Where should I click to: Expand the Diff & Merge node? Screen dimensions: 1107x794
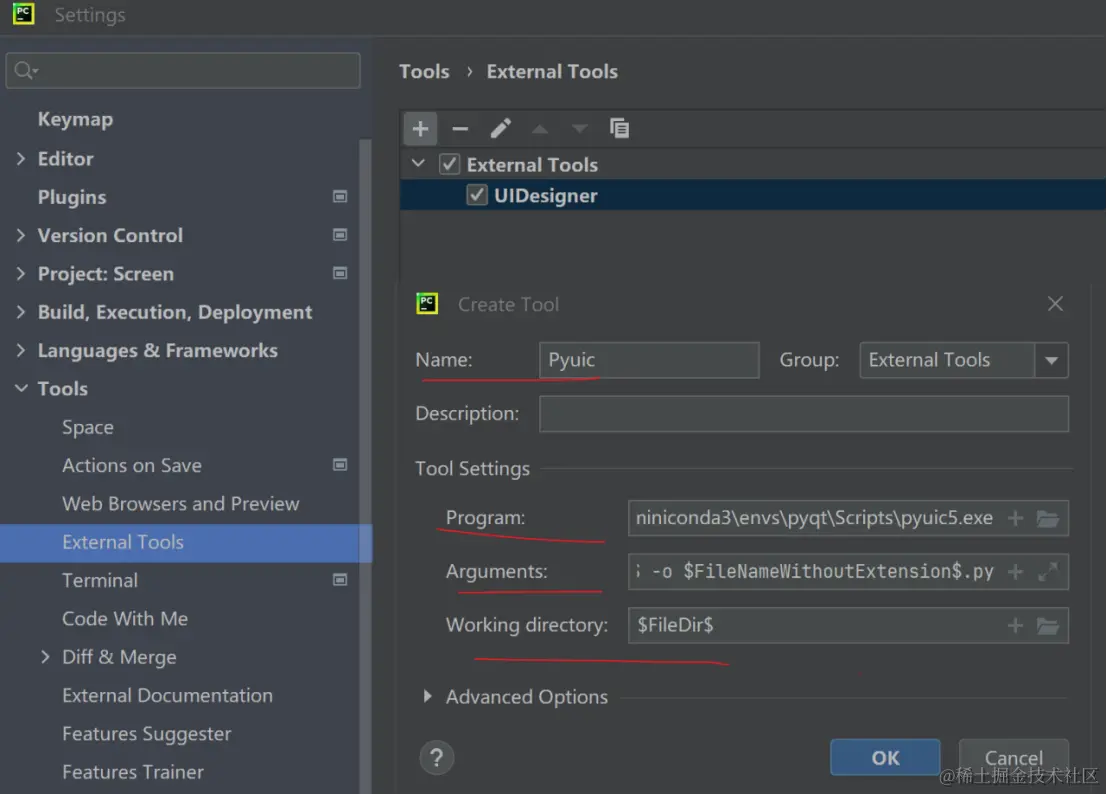(45, 657)
